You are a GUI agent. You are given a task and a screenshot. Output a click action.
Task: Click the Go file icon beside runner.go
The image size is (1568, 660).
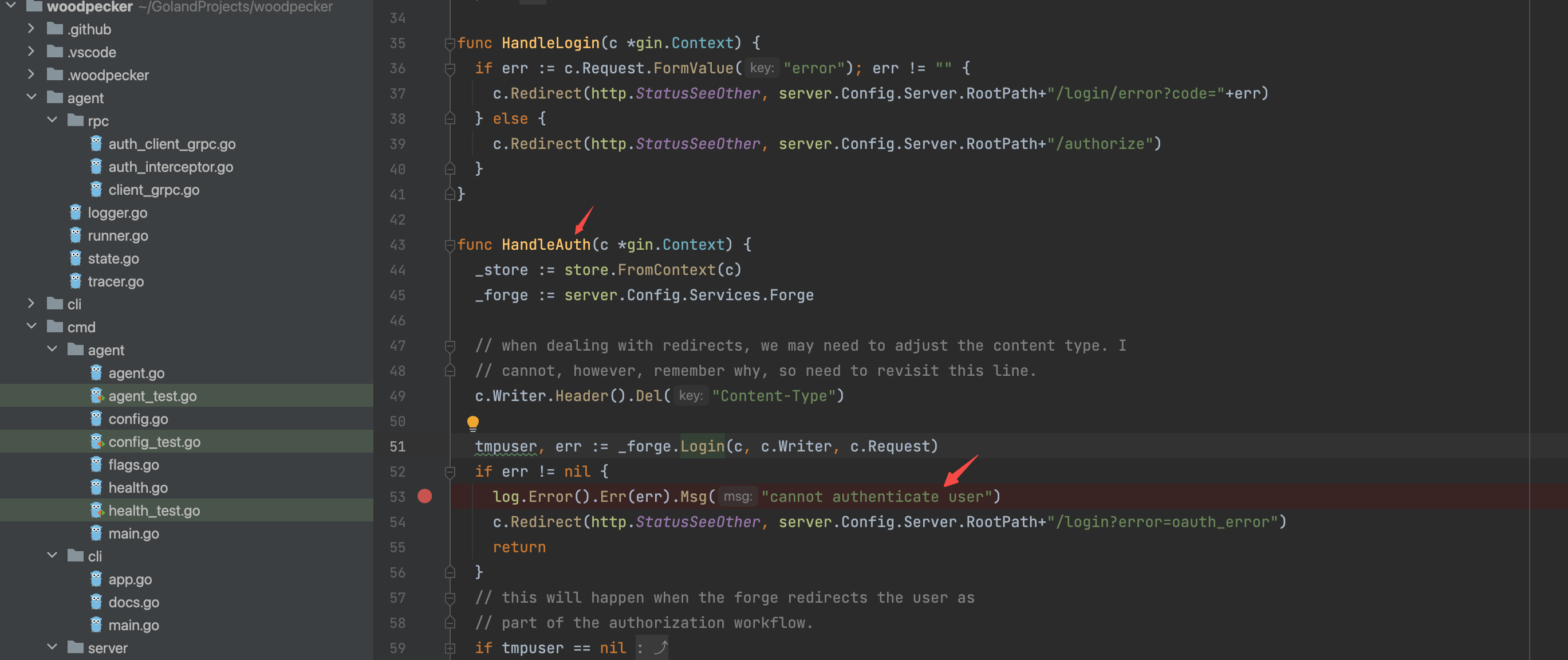[76, 234]
